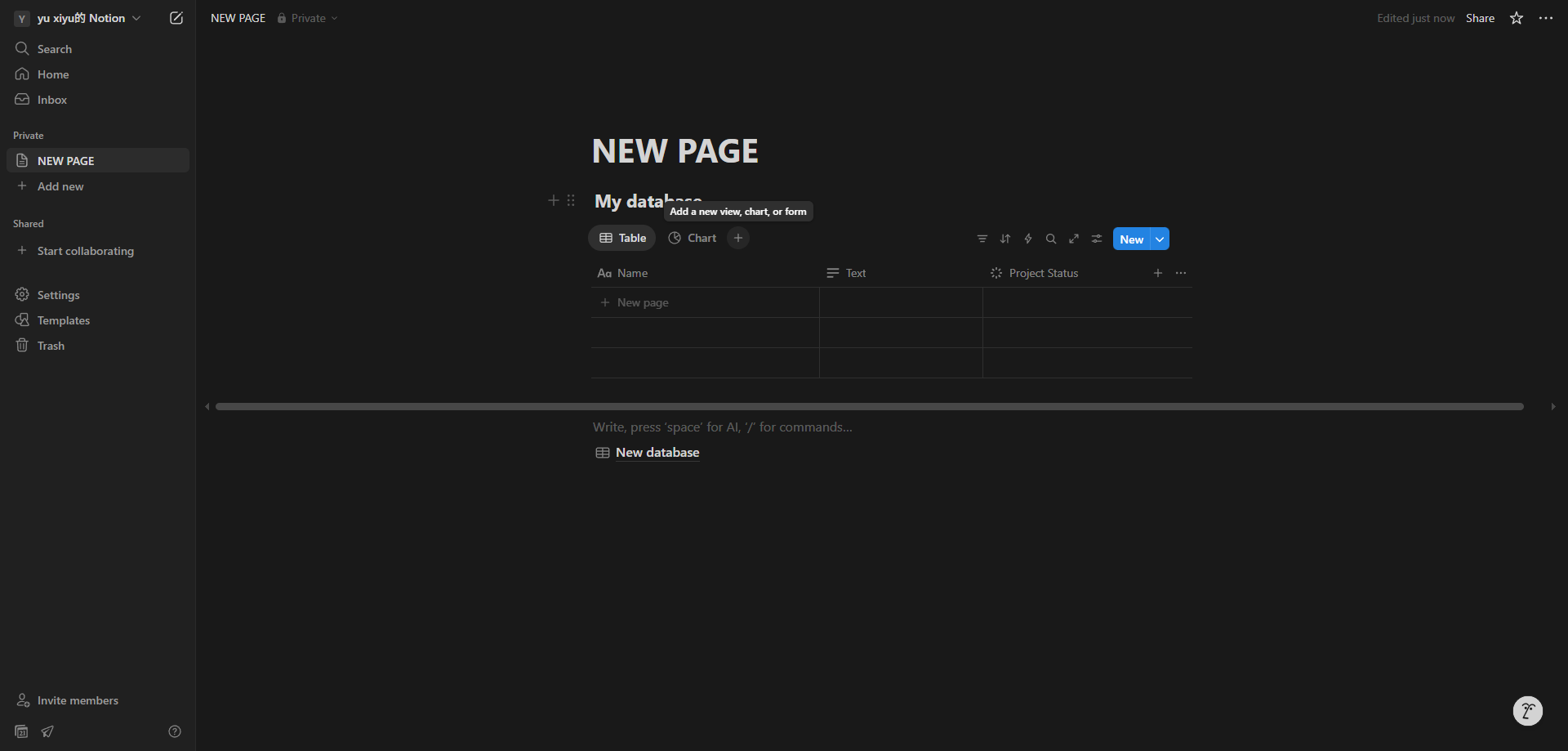
Task: Open column options three-dot icon
Action: coord(1181,273)
